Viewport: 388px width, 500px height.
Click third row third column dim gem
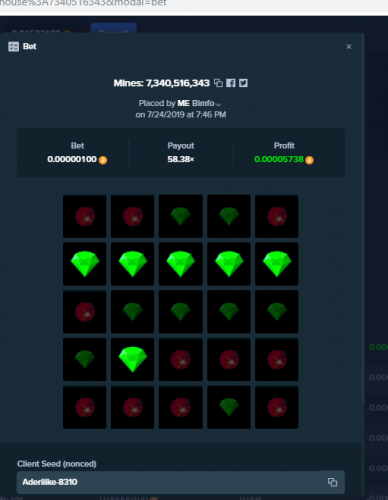pos(181,312)
